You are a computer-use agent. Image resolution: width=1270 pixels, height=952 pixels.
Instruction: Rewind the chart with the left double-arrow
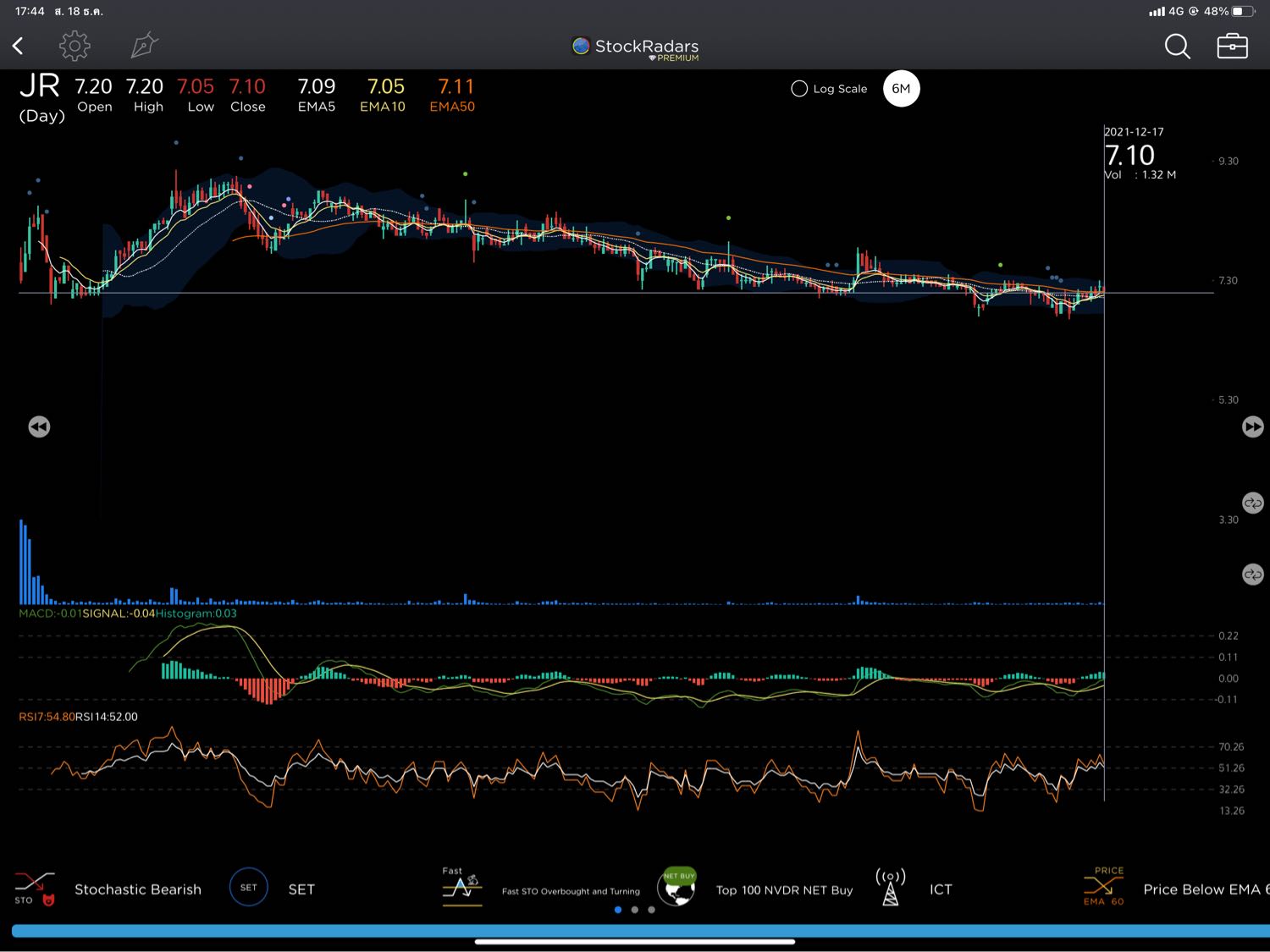pos(39,426)
